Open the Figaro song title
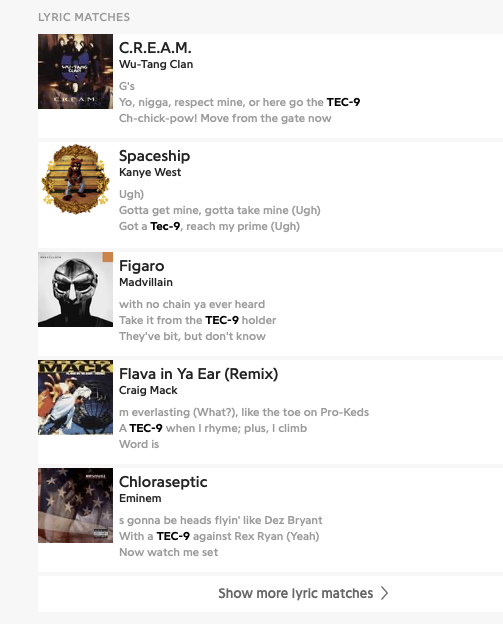The height and width of the screenshot is (624, 503). click(x=142, y=266)
